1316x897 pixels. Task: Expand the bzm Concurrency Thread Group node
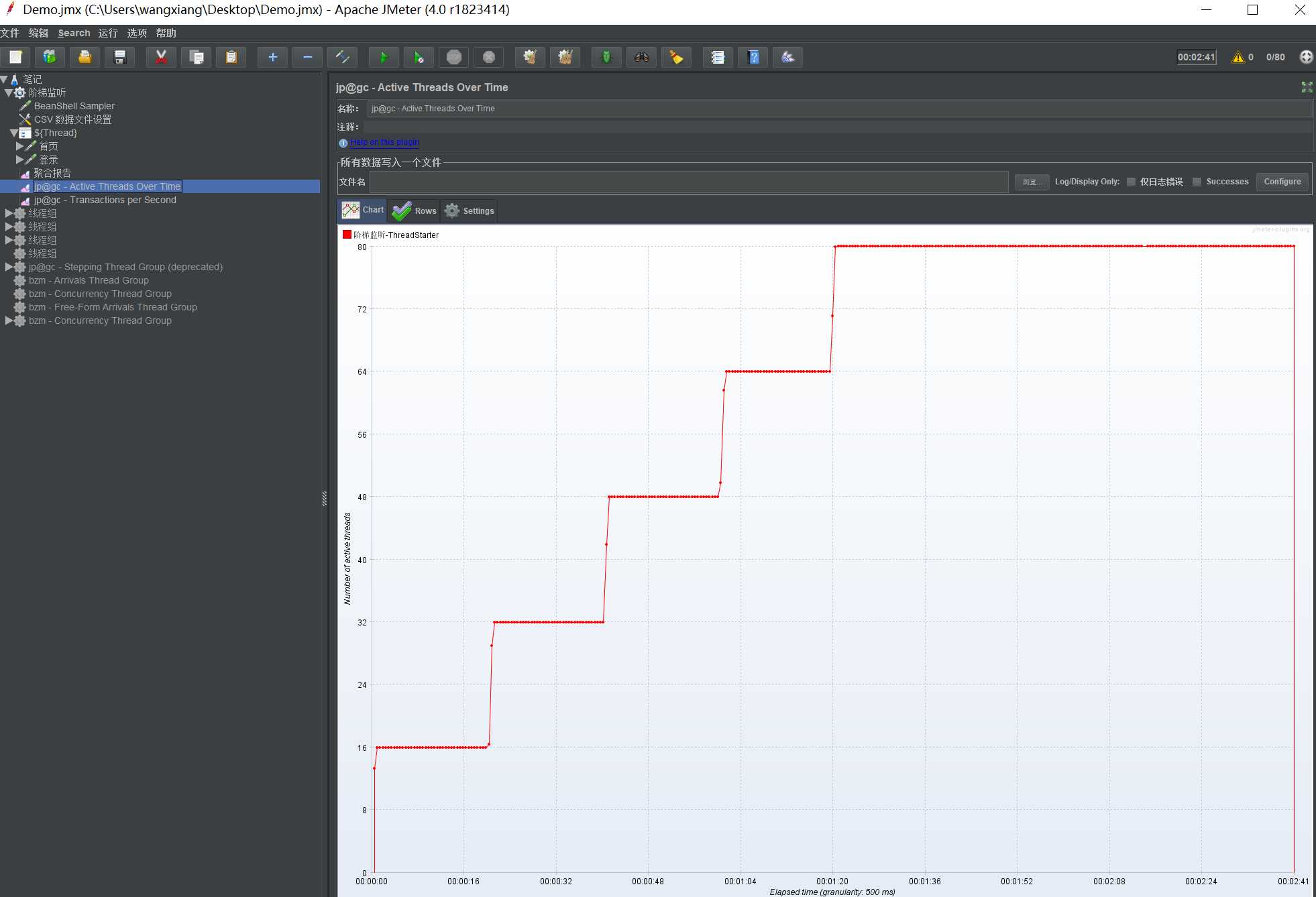[9, 320]
